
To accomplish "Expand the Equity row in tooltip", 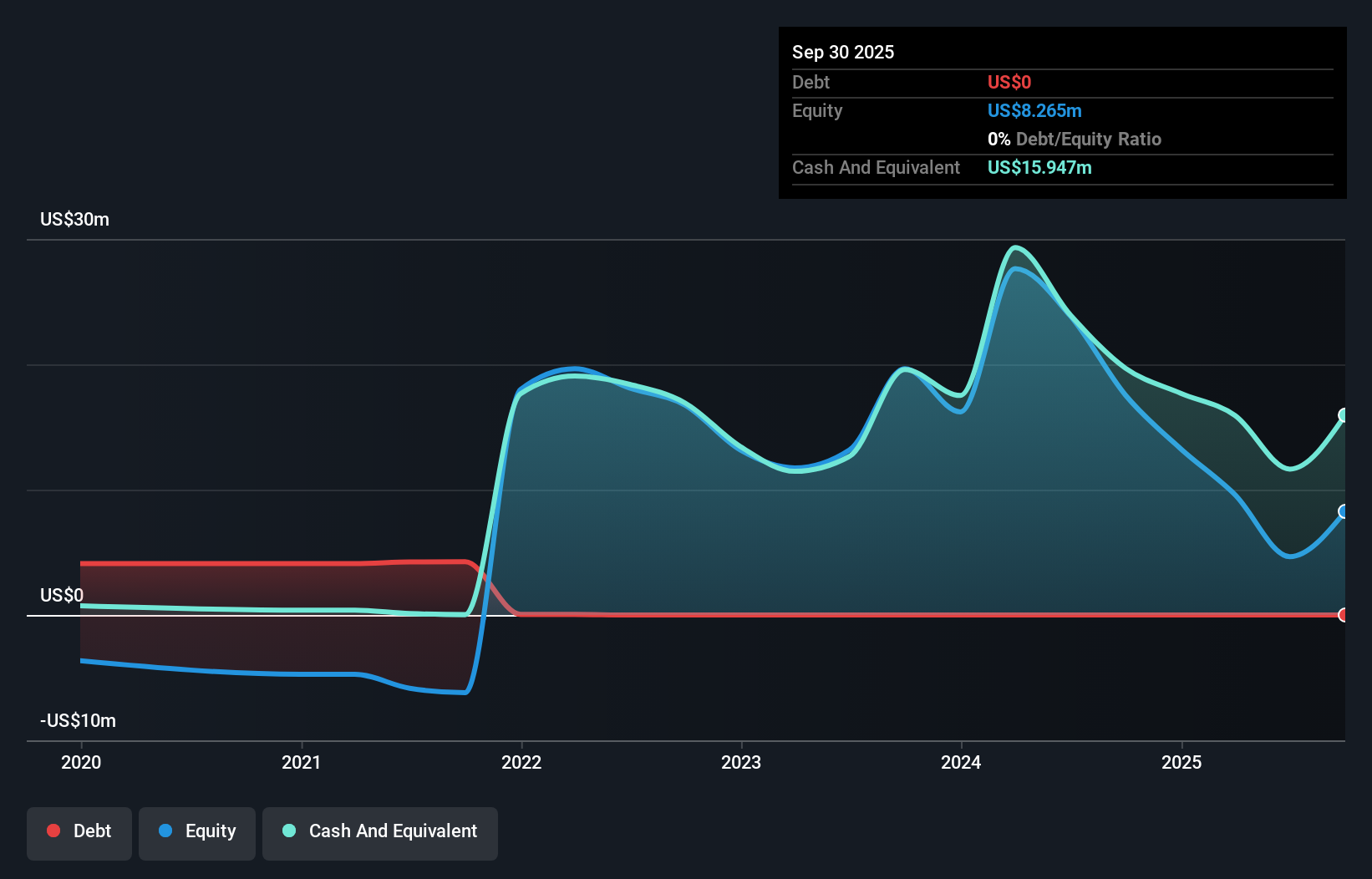I will 816,110.
